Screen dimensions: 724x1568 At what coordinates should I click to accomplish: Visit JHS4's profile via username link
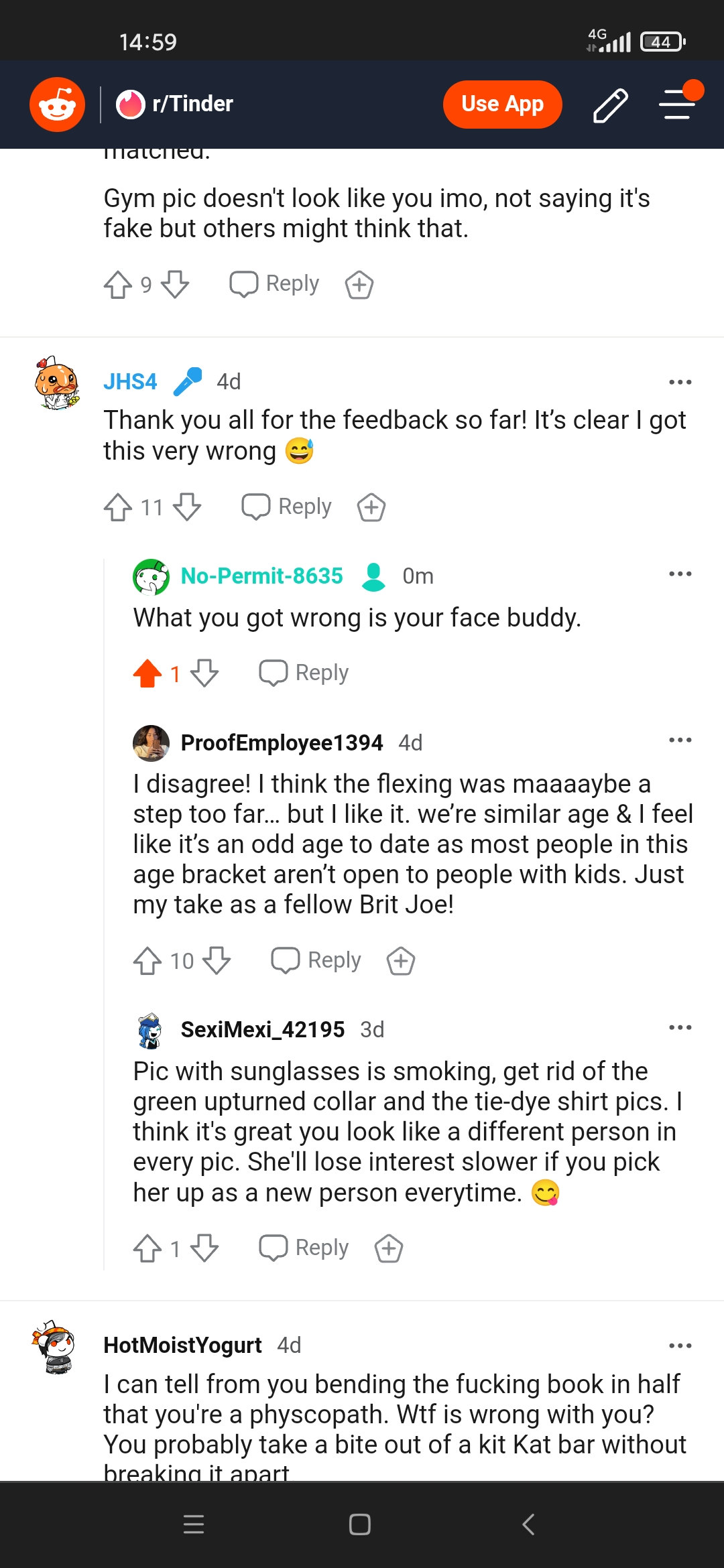click(x=130, y=381)
